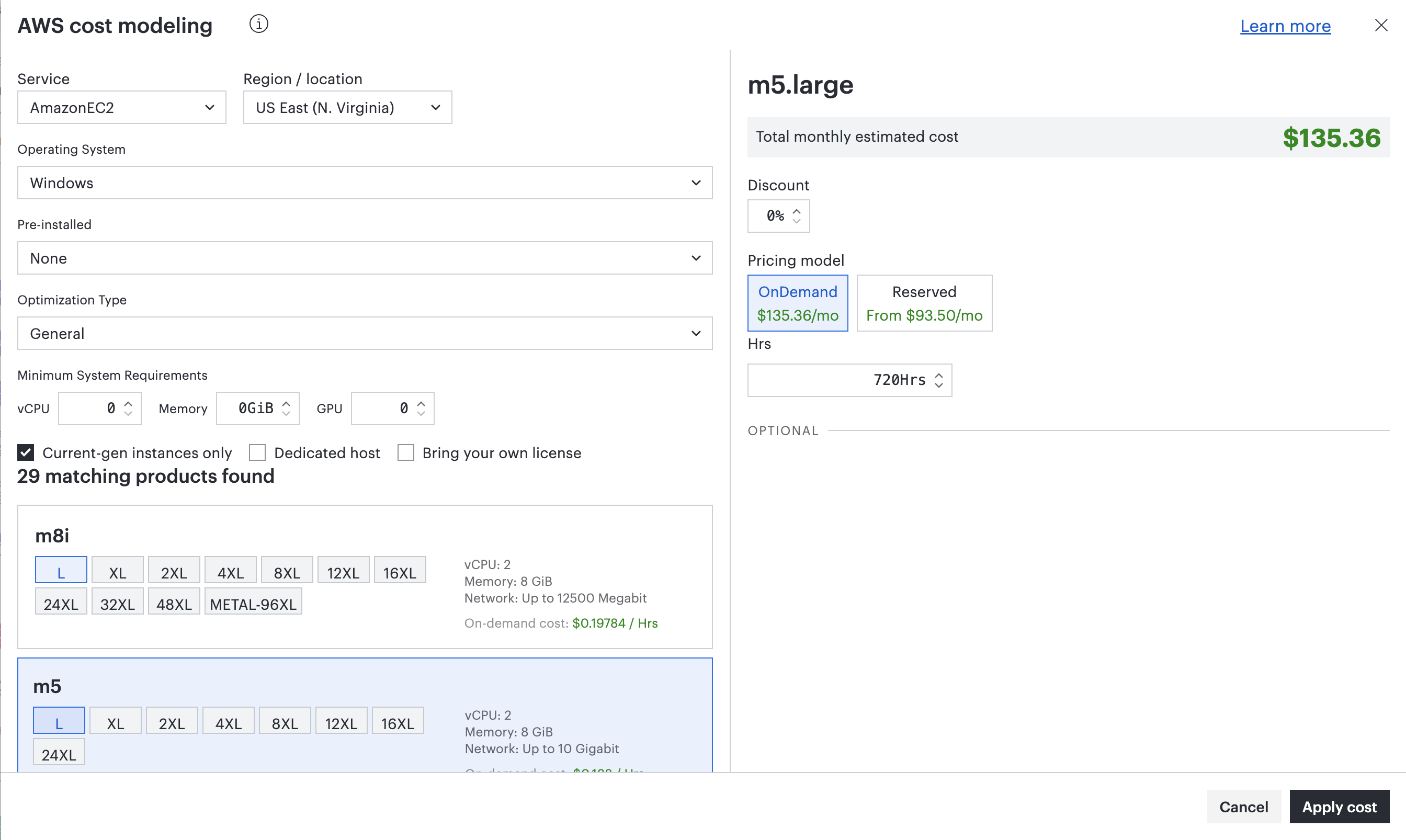Choose the m5 2XL size
Viewport: 1406px width, 840px height.
pos(172,721)
